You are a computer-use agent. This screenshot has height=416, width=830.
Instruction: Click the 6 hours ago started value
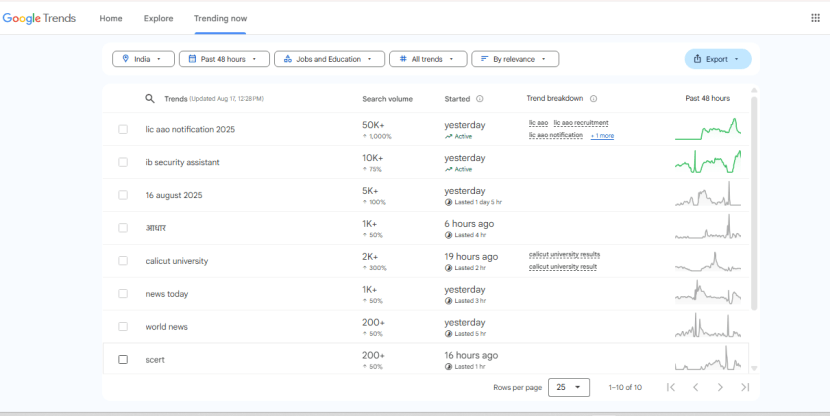click(x=469, y=224)
